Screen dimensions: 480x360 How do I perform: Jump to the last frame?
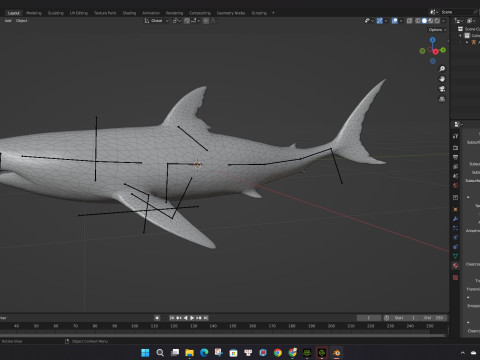(206, 318)
